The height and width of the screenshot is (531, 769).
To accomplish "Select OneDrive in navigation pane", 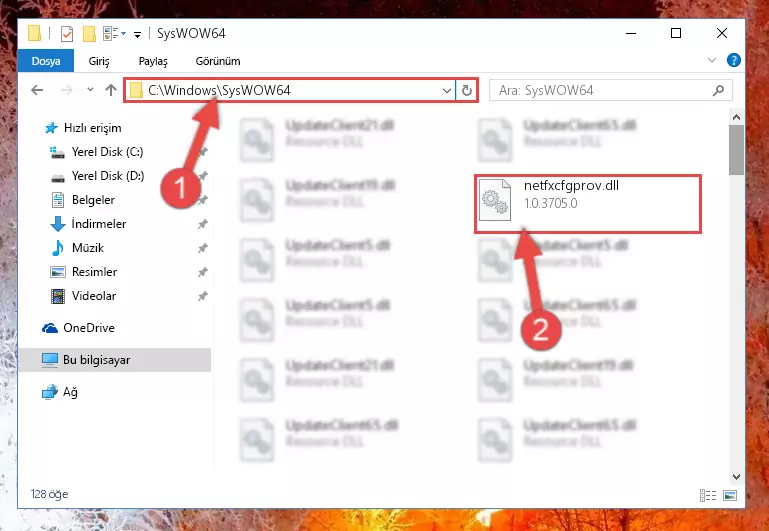I will (89, 328).
